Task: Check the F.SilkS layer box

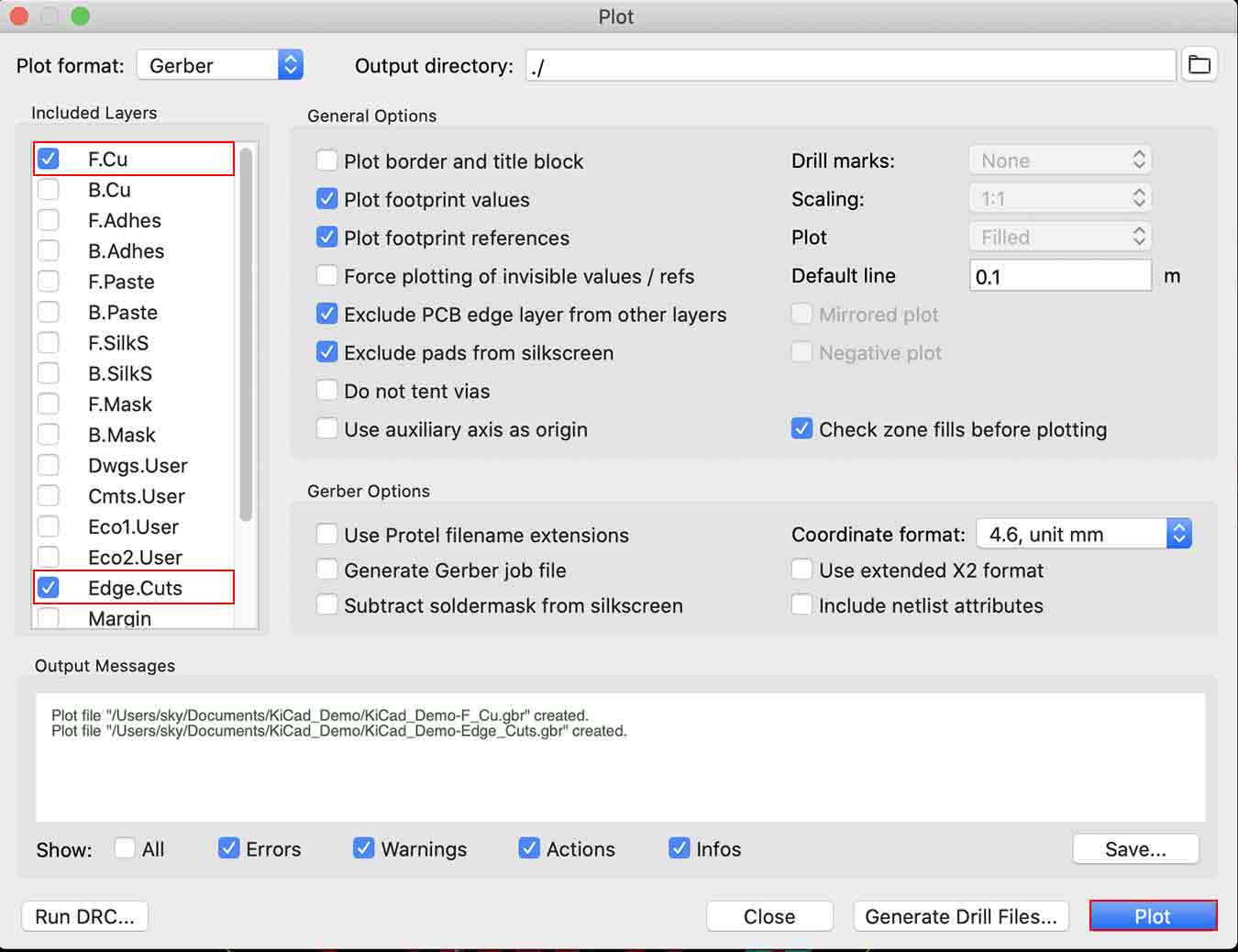Action: coord(49,343)
